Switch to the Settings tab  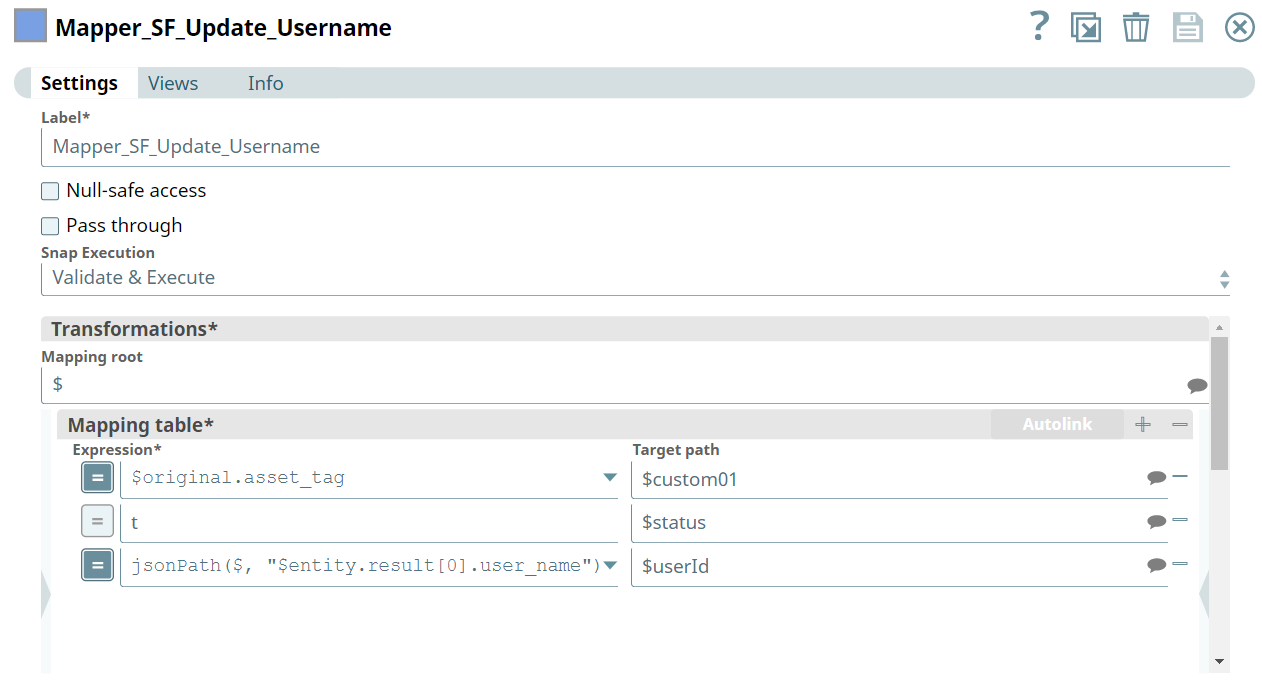pyautogui.click(x=80, y=83)
